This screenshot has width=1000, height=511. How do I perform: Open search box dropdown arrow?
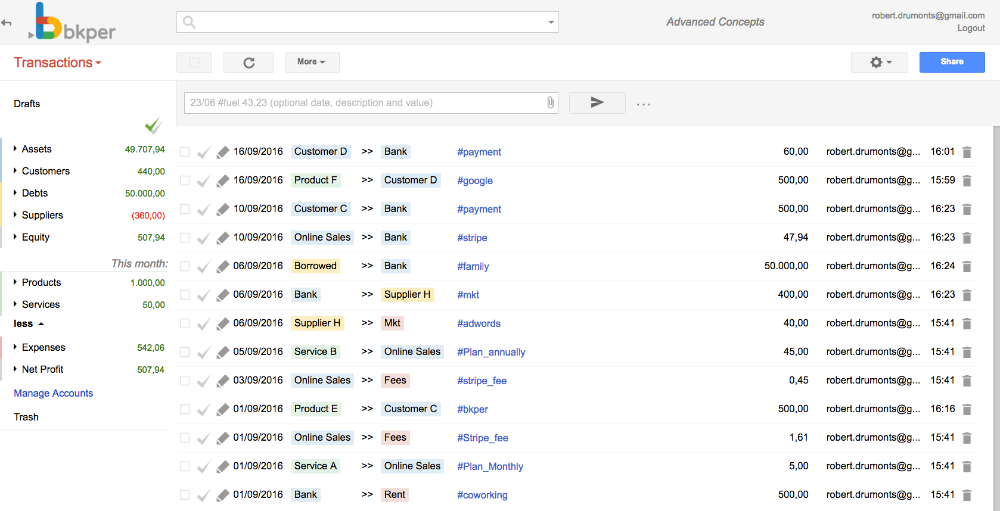pyautogui.click(x=551, y=22)
